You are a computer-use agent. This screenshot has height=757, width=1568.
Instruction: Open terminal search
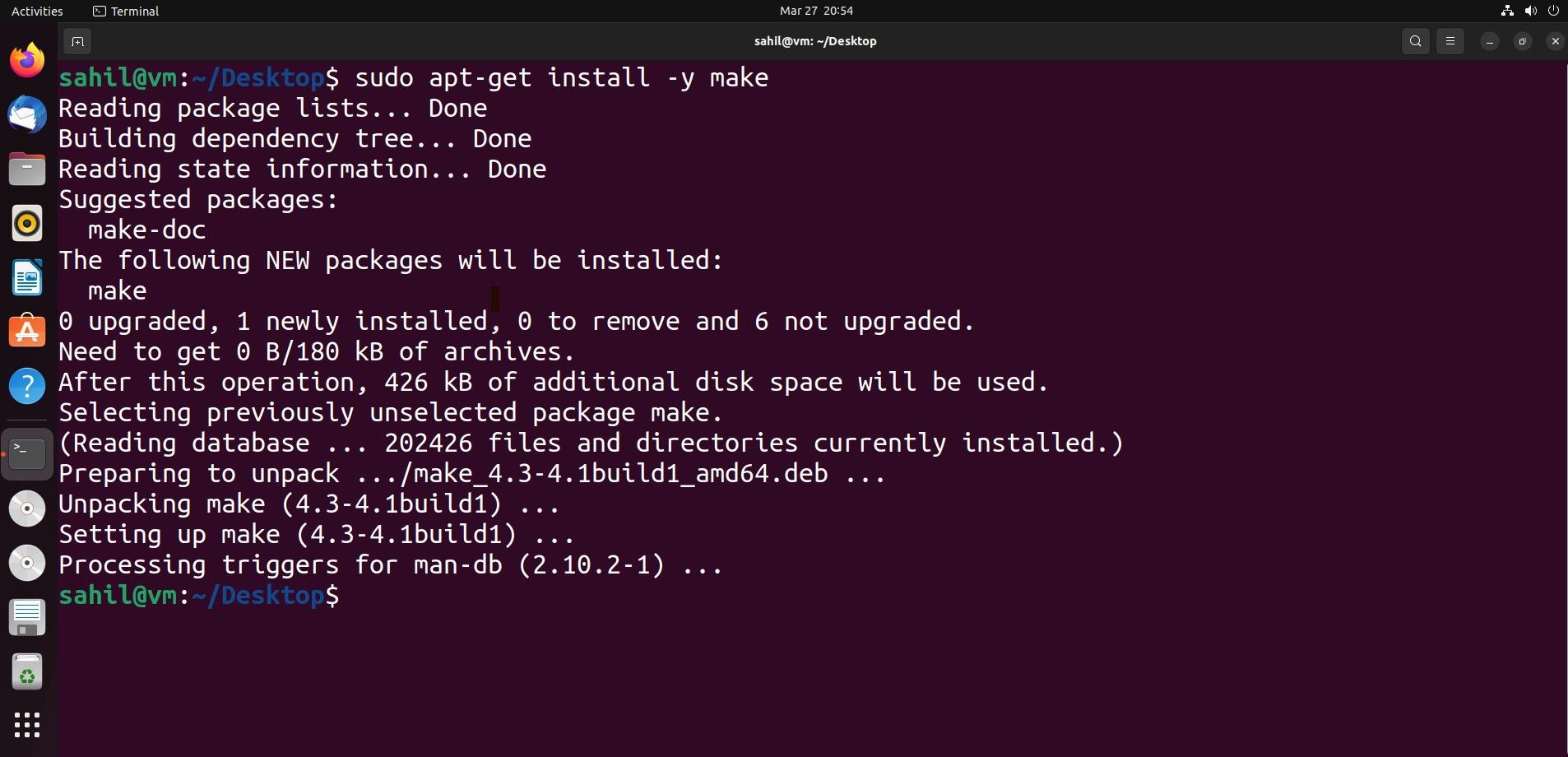(1414, 40)
